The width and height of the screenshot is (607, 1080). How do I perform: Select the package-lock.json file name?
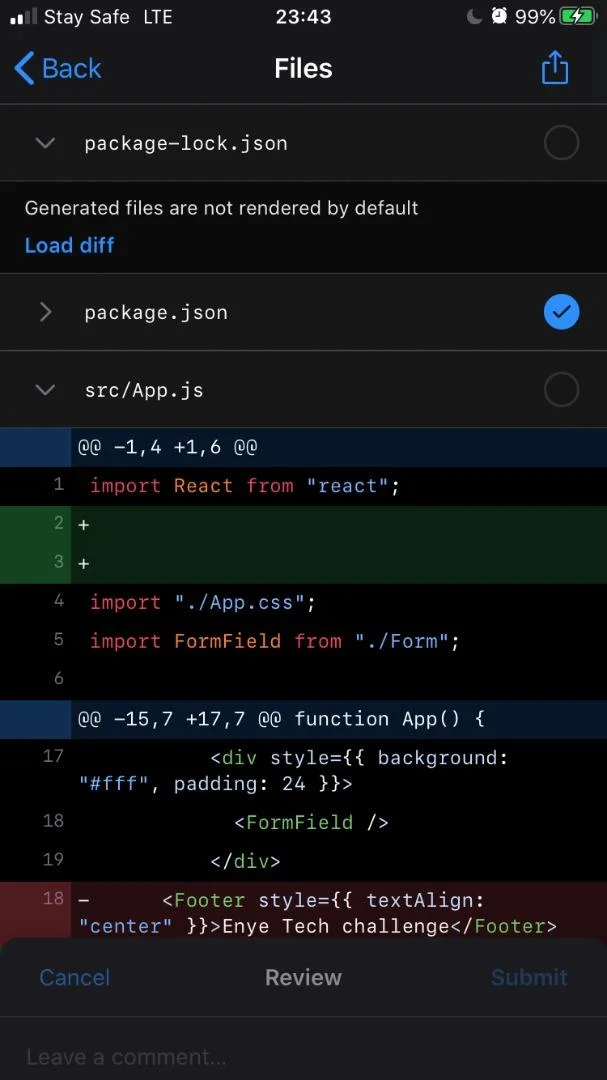click(x=186, y=143)
